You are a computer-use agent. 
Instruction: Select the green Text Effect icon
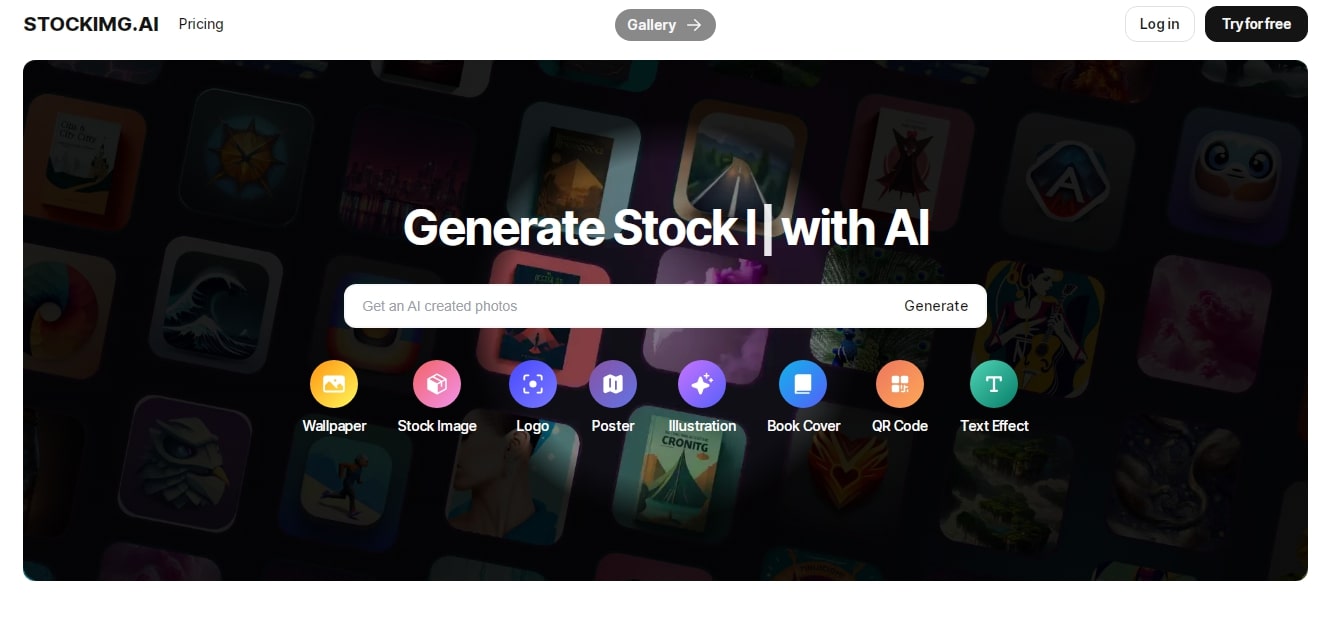994,384
